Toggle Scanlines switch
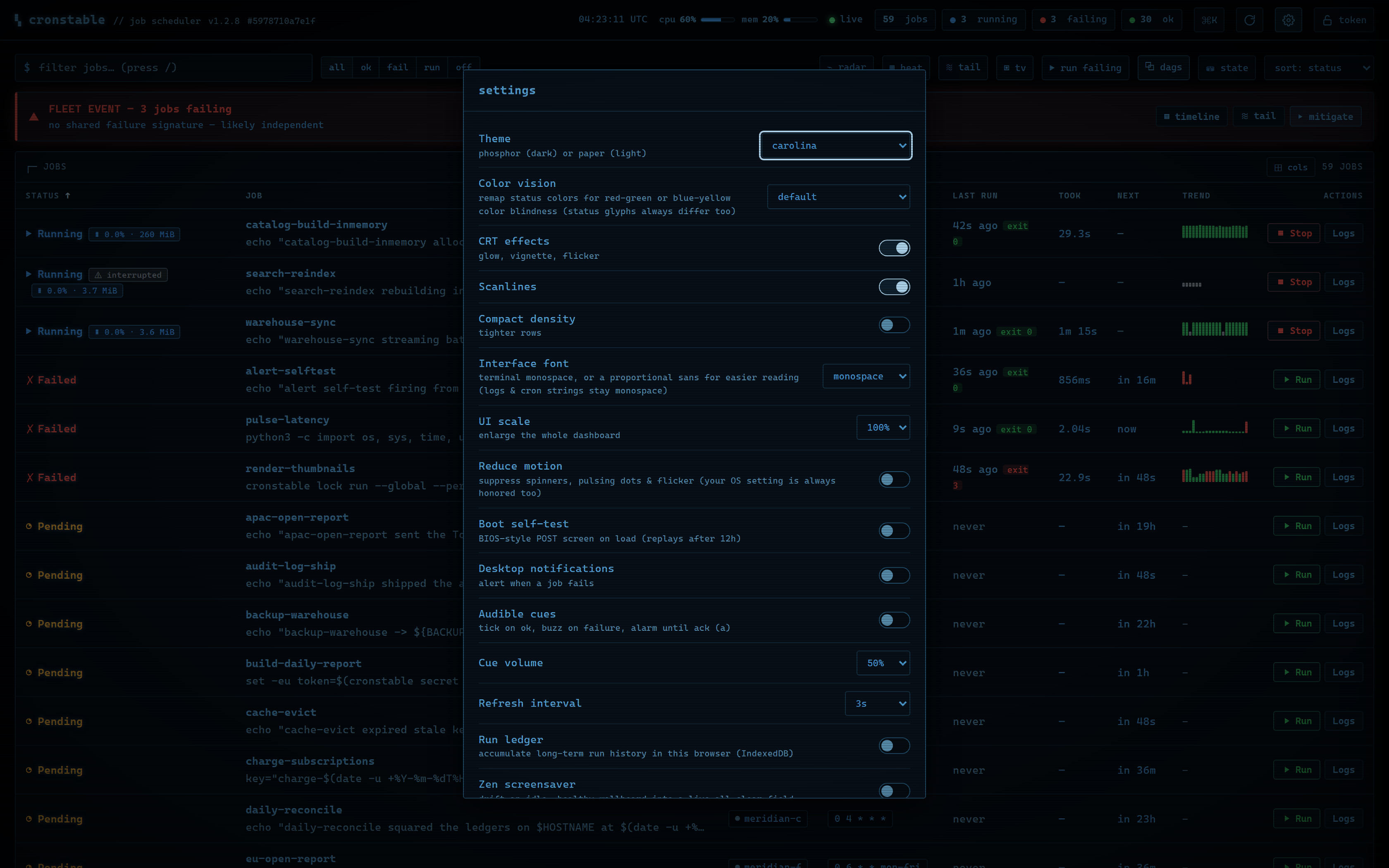This screenshot has height=868, width=1389. pos(894,286)
